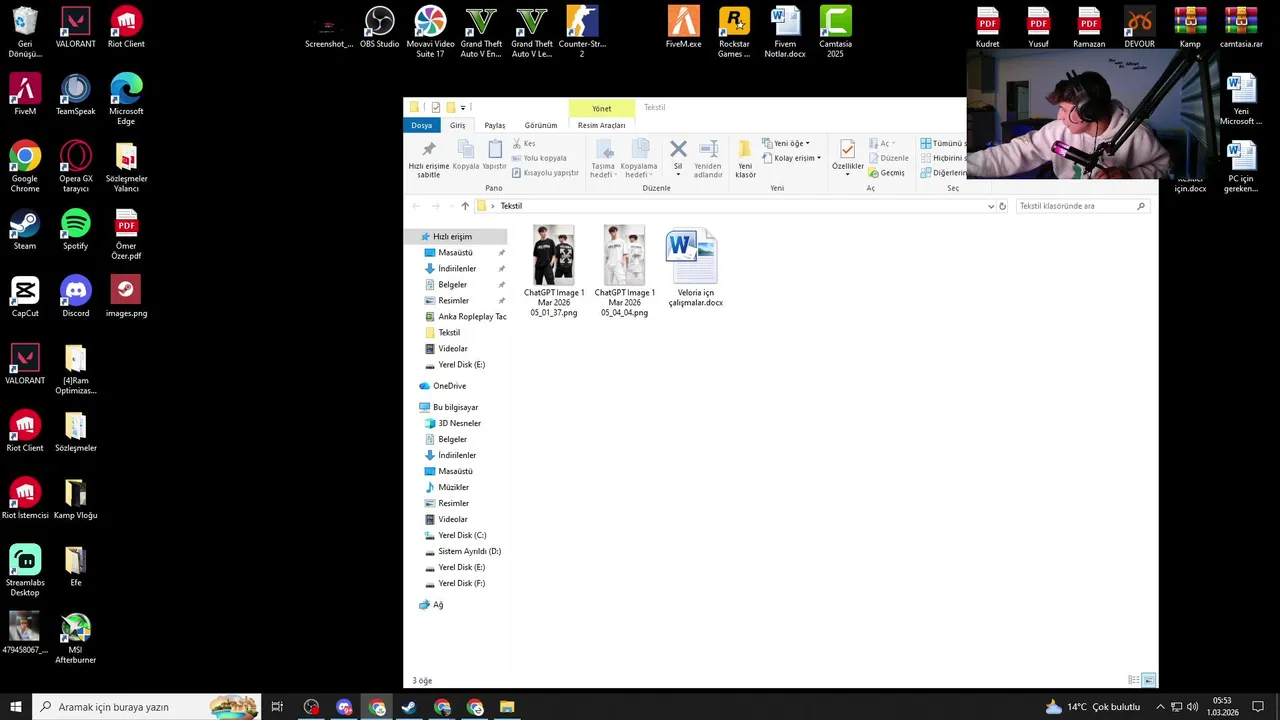1280x720 pixels.
Task: Open Müzikler in navigation pane
Action: 453,488
